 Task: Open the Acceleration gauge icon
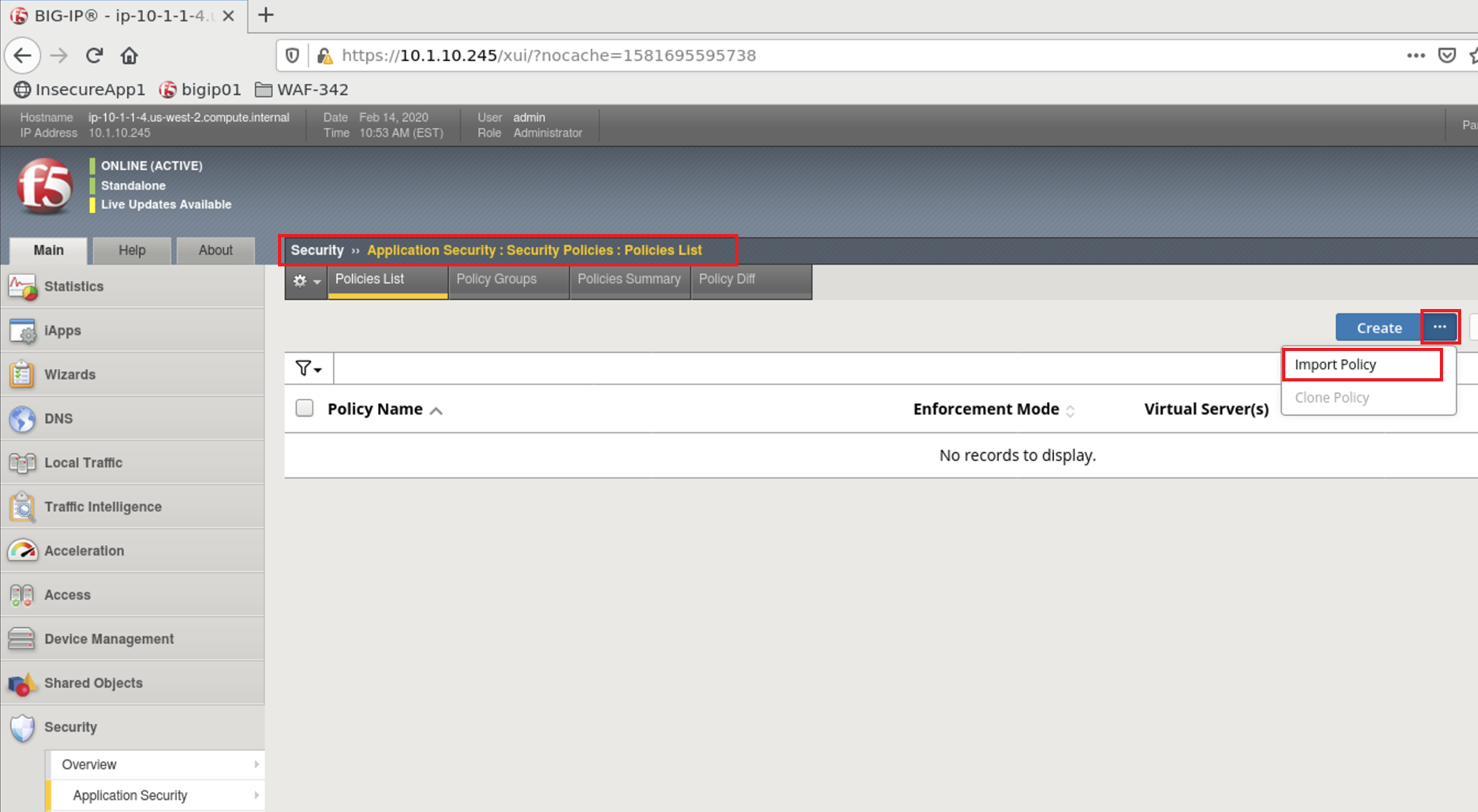(x=23, y=551)
